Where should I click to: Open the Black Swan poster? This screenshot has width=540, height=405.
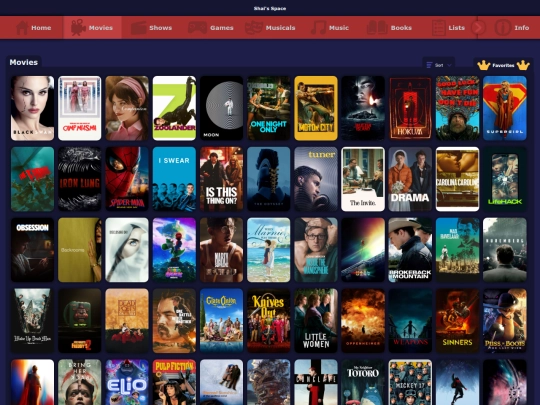[32, 108]
